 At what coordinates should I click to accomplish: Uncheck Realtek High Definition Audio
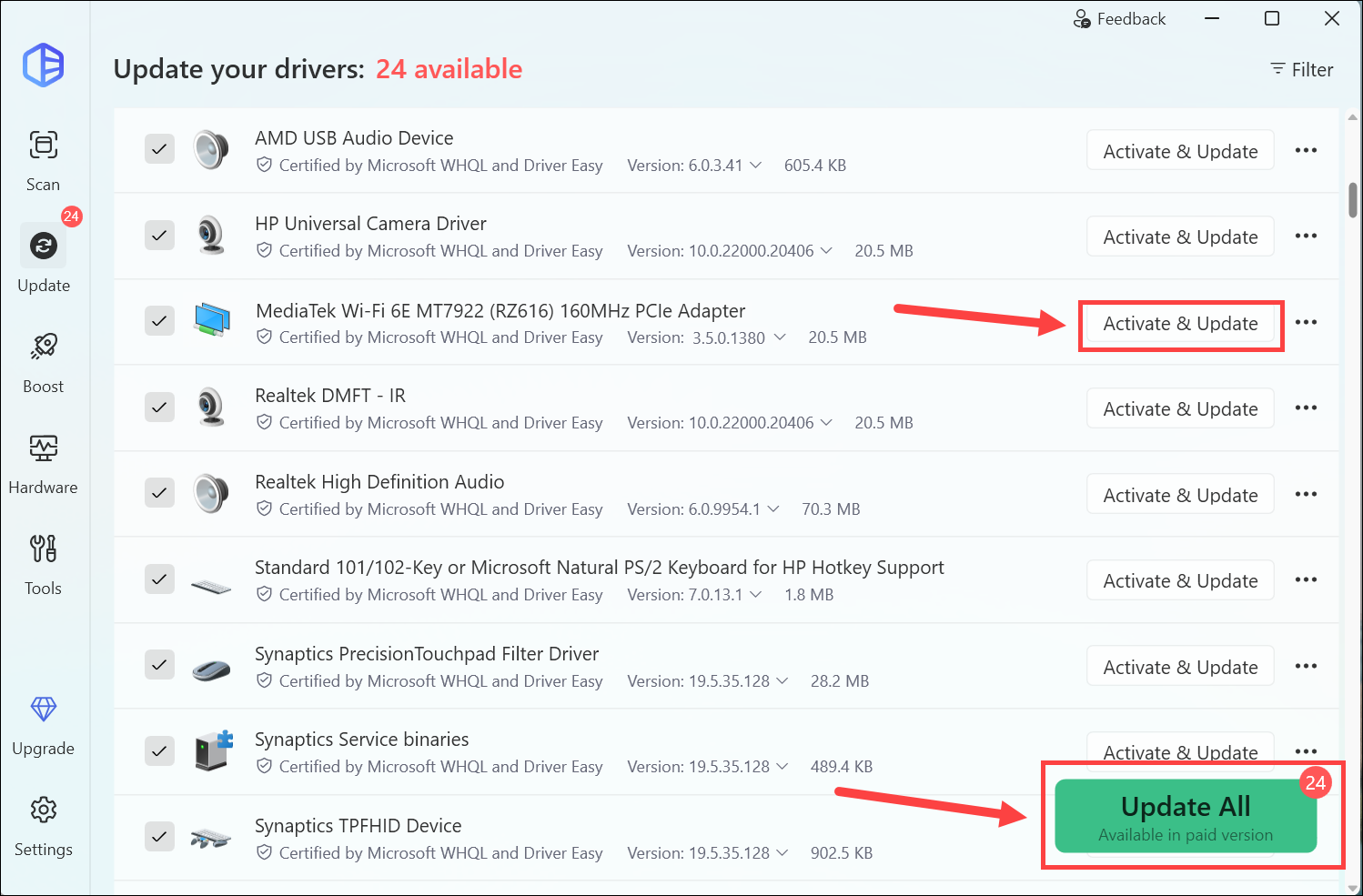159,492
